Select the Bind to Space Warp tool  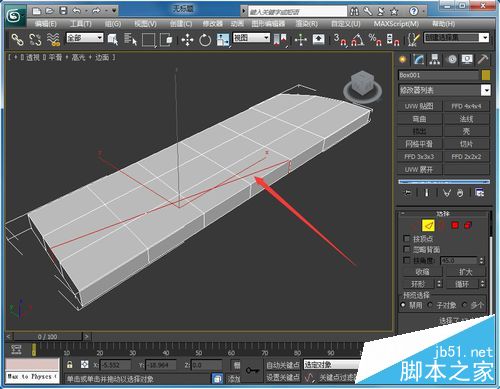pyautogui.click(x=53, y=40)
